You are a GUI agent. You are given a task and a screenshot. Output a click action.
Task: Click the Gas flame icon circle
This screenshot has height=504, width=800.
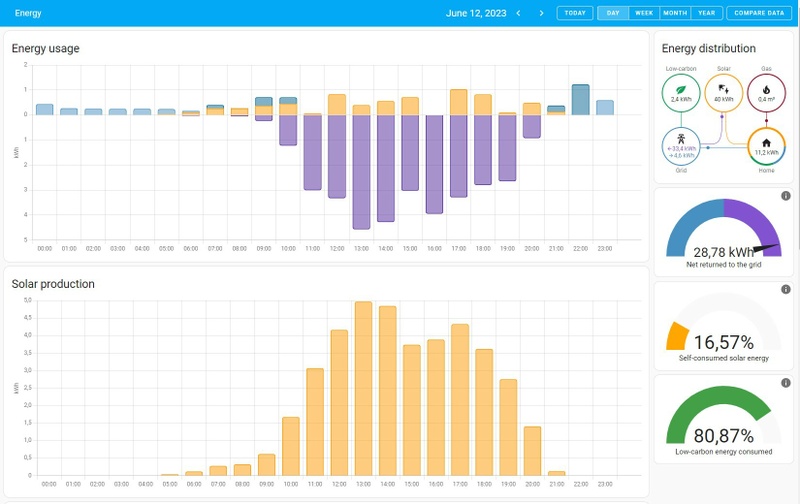pyautogui.click(x=766, y=93)
